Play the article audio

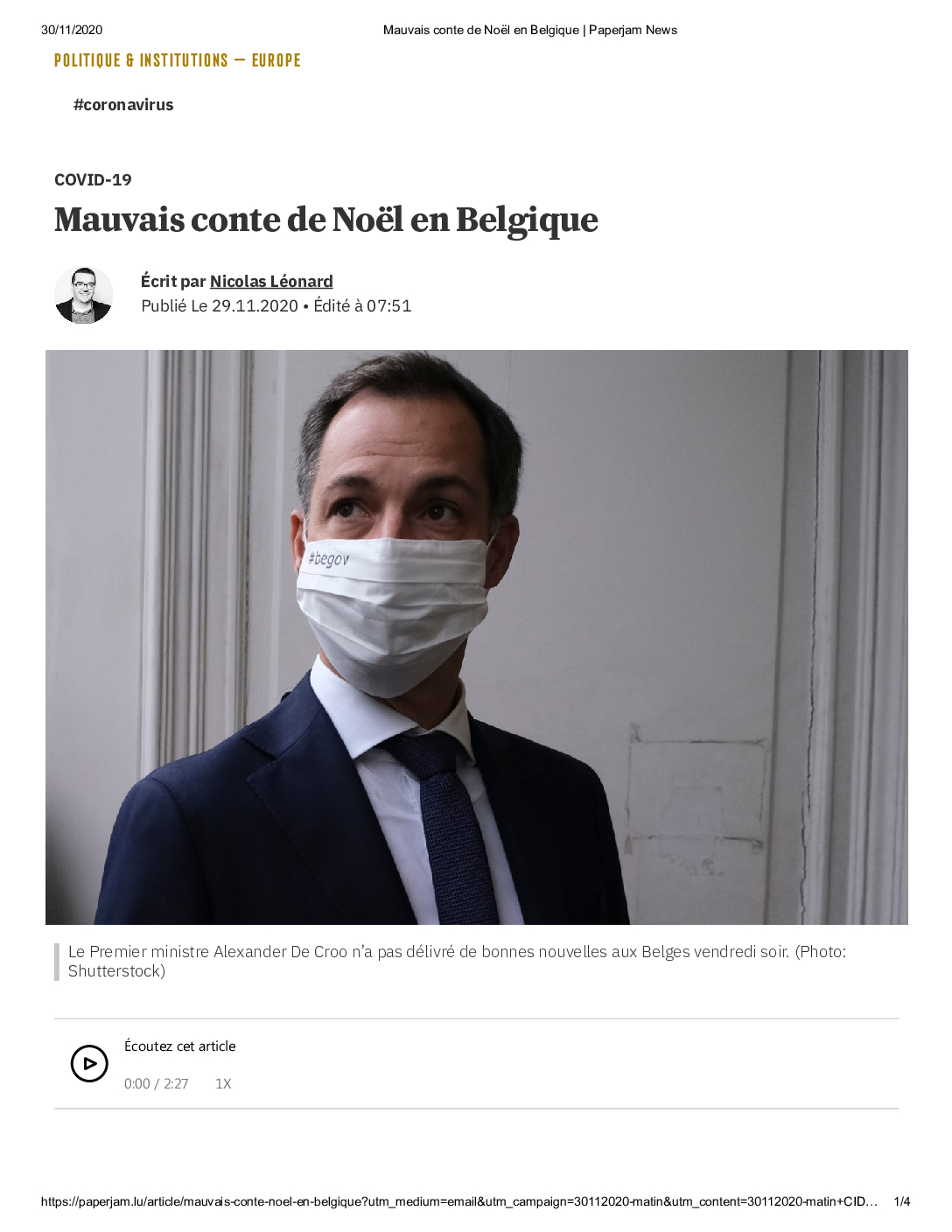click(89, 1064)
